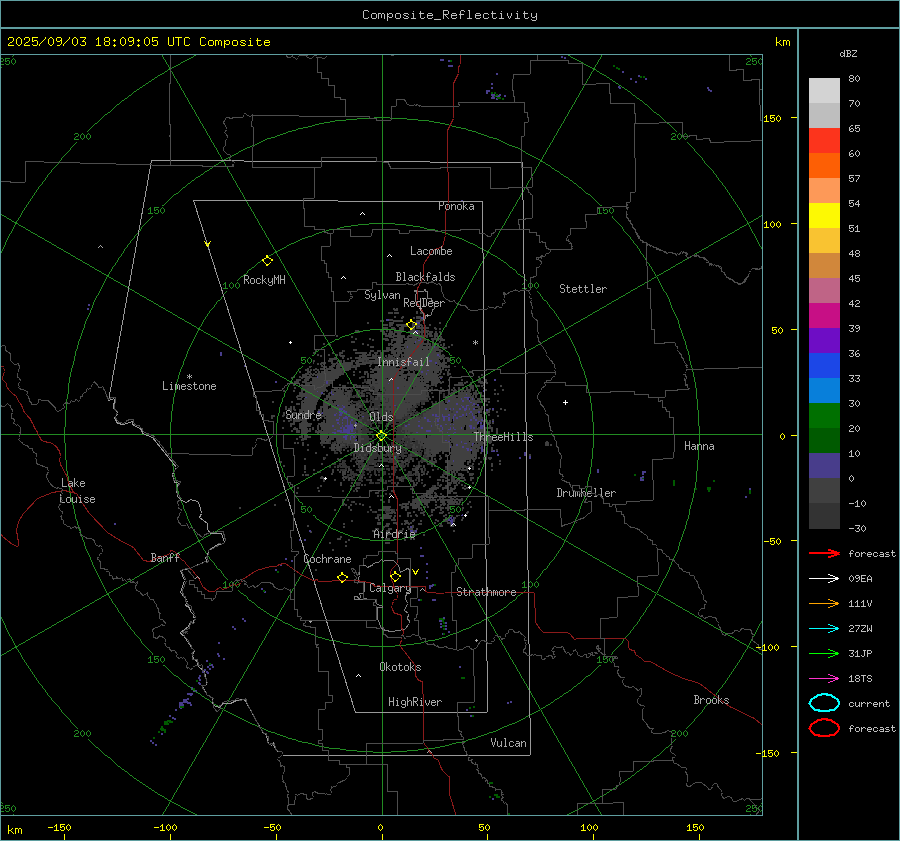Viewport: 900px width, 841px height.
Task: Click the RedDeer city label
Action: [x=424, y=303]
